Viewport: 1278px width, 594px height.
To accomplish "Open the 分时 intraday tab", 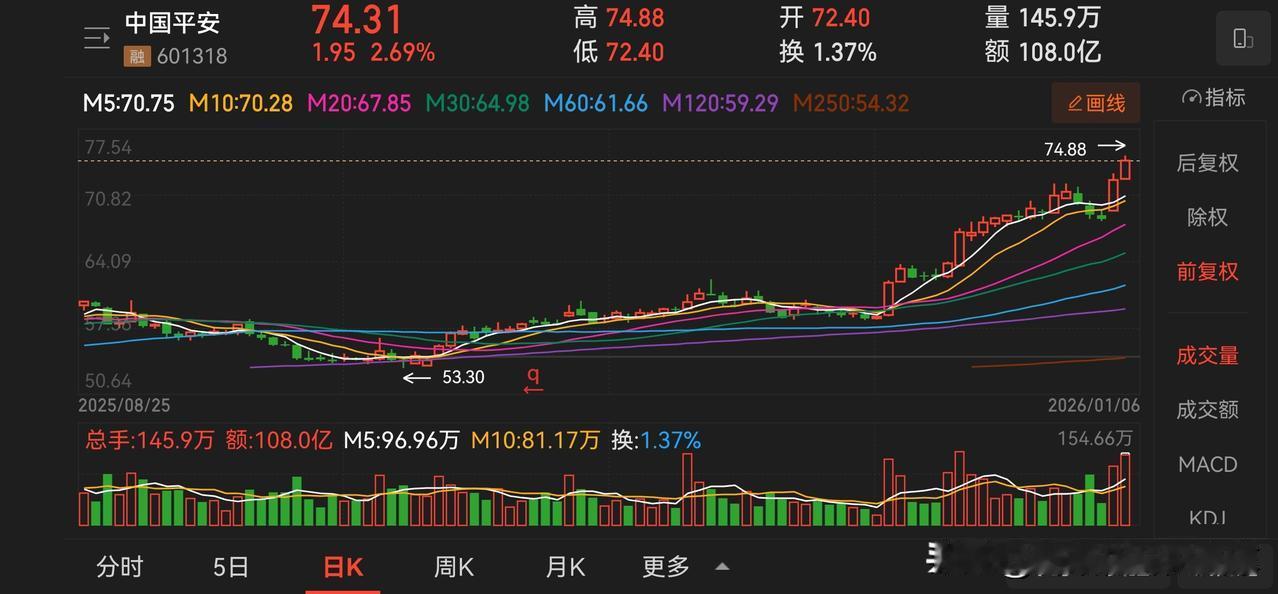I will click(x=120, y=567).
